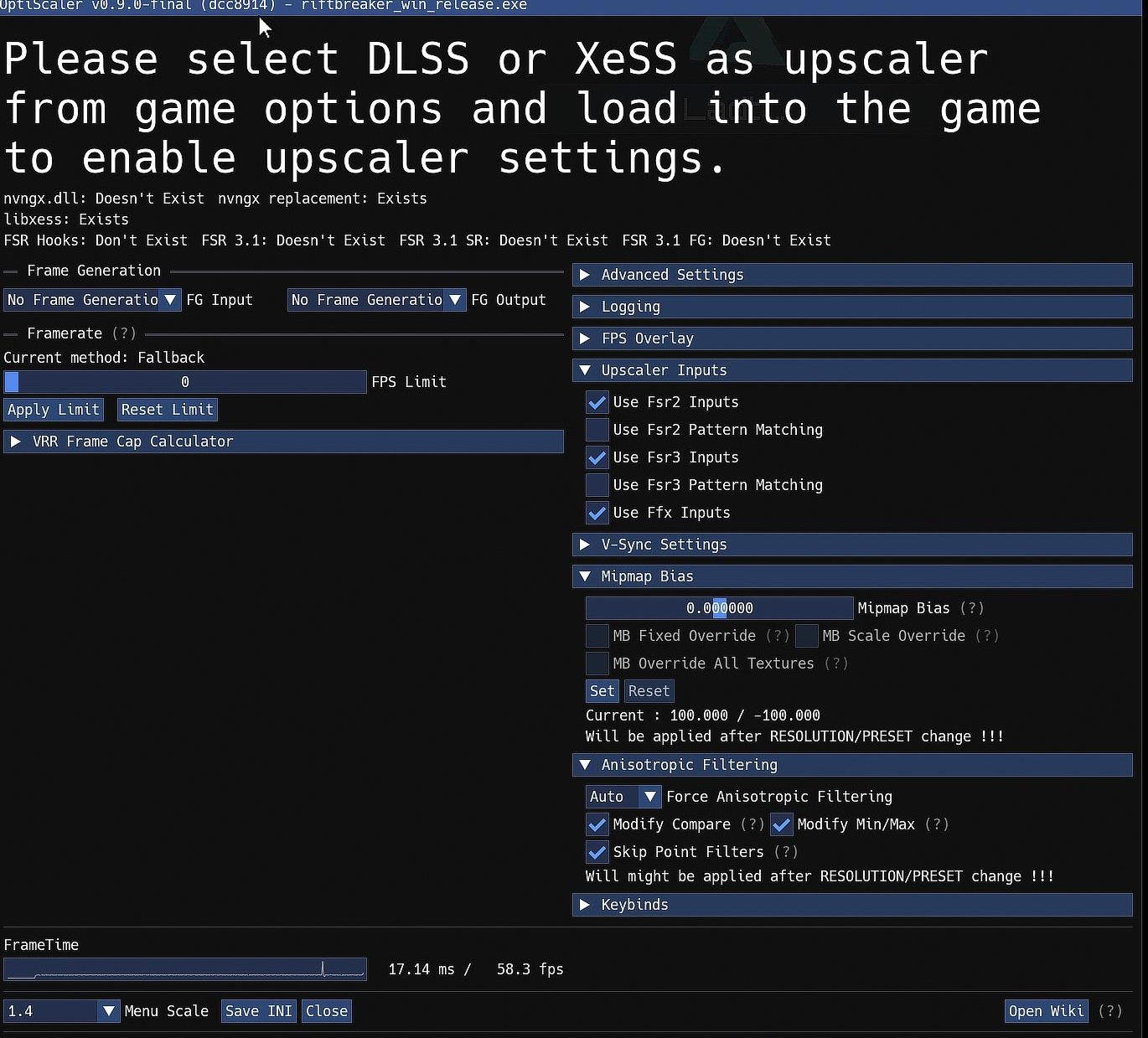Expand the Logging section
1148x1038 pixels.
tap(852, 307)
